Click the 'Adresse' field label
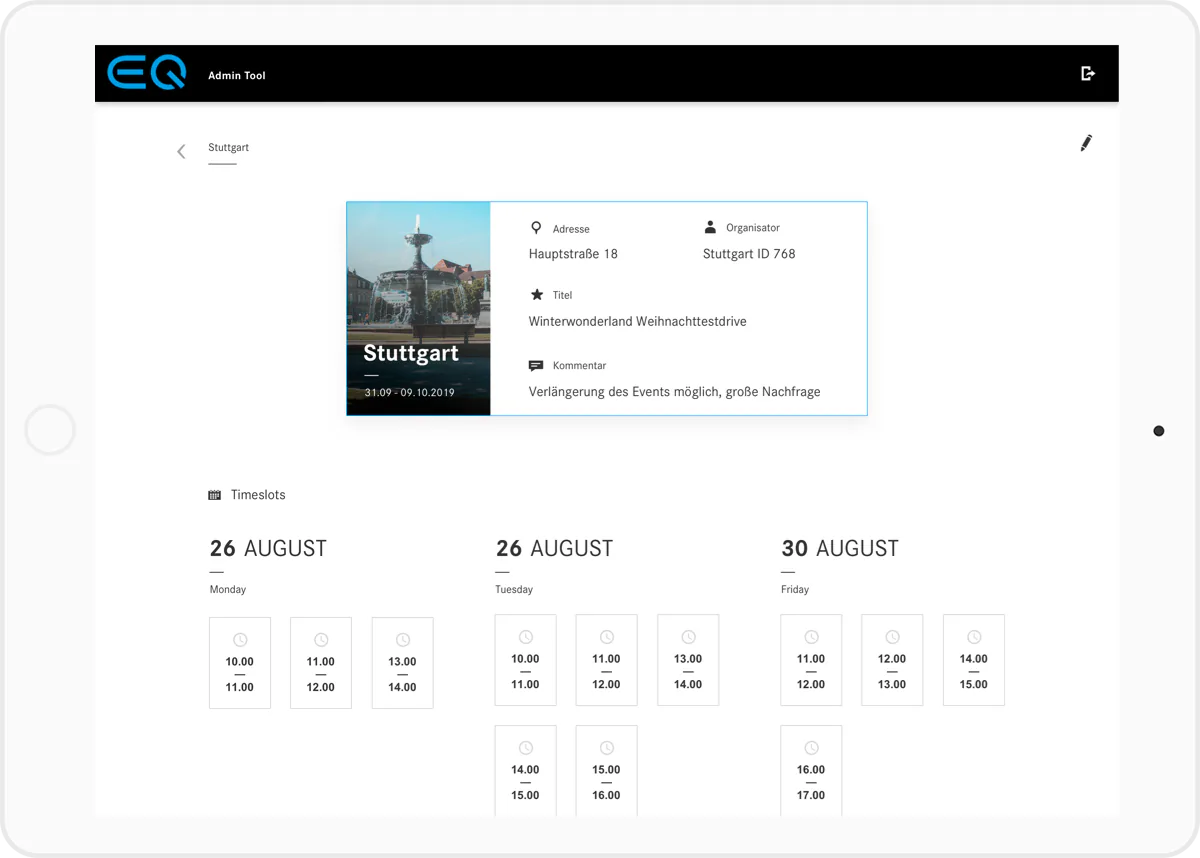This screenshot has height=858, width=1200. [x=571, y=229]
